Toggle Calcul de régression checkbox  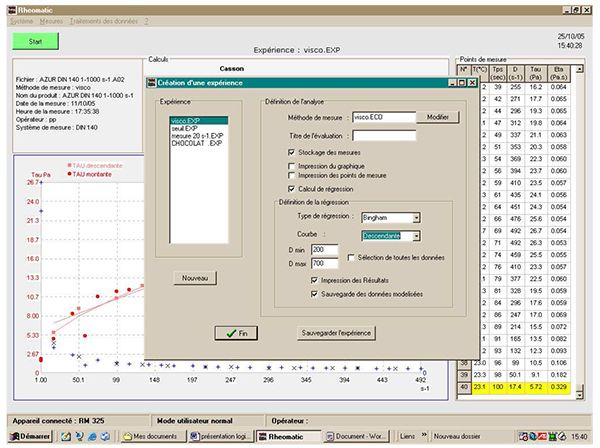tap(292, 189)
